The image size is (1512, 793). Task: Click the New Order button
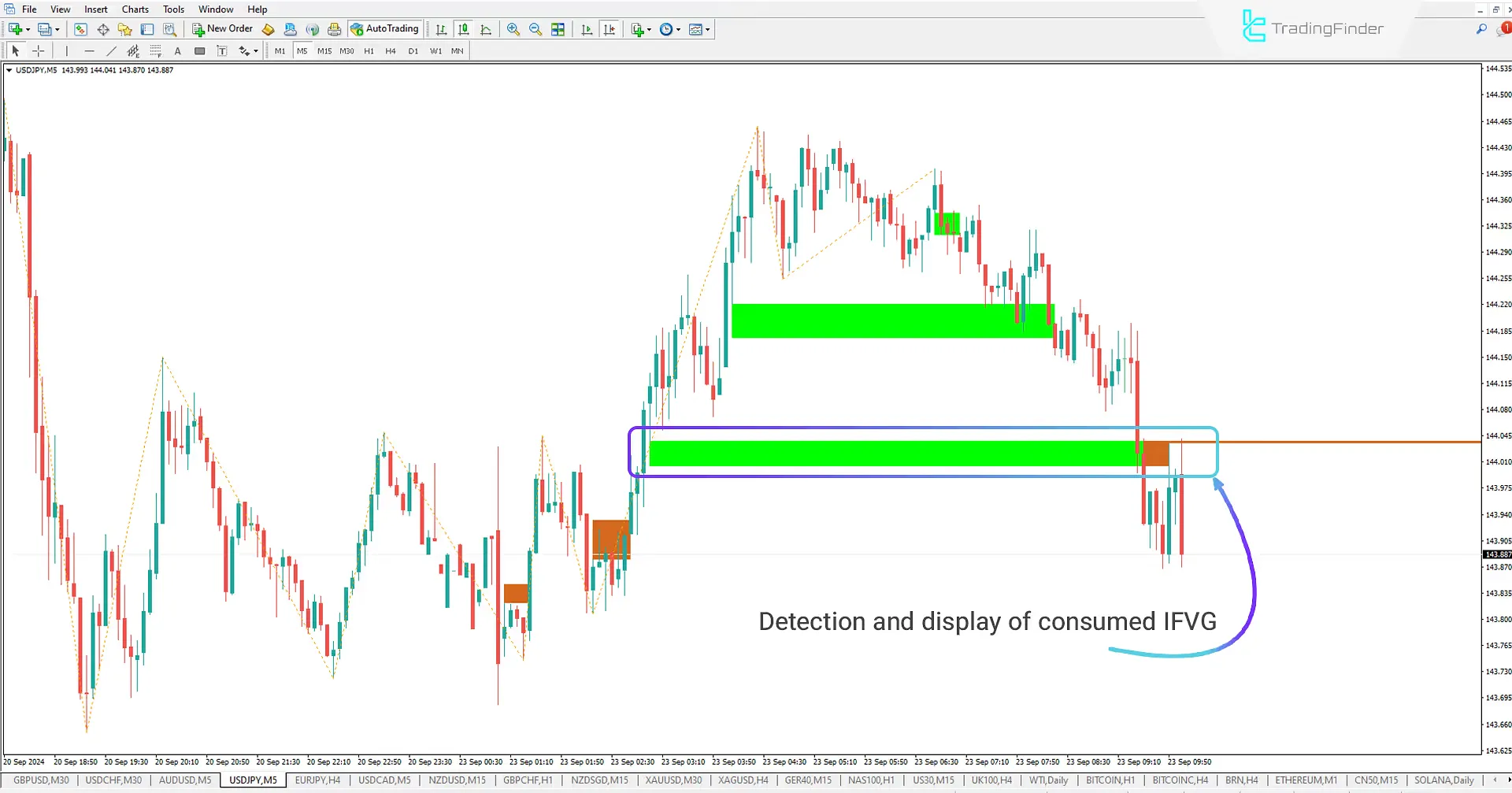pos(223,29)
